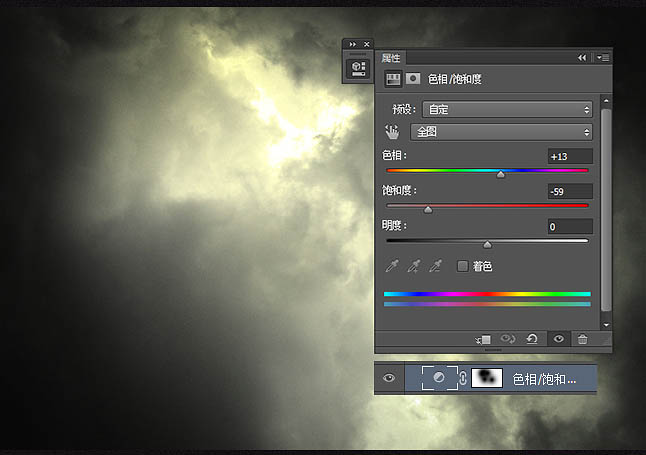The height and width of the screenshot is (455, 646).
Task: Open the 全图 channel range dropdown
Action: (x=501, y=132)
